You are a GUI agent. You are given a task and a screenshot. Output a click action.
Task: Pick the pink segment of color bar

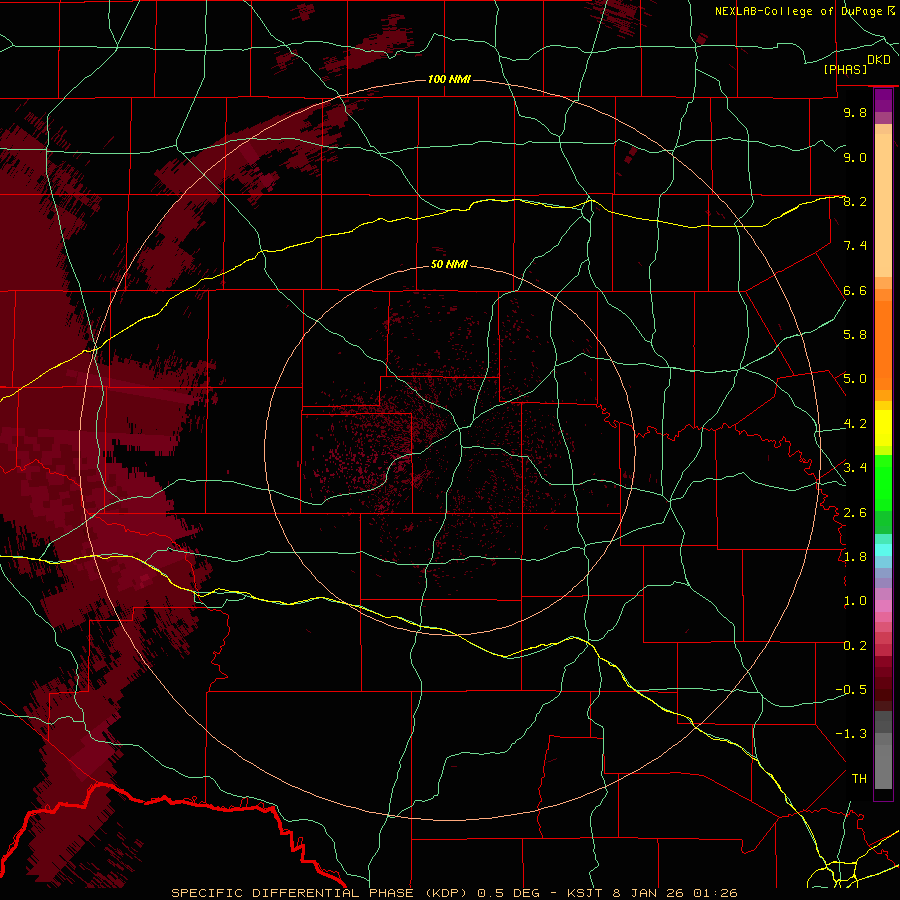click(883, 606)
